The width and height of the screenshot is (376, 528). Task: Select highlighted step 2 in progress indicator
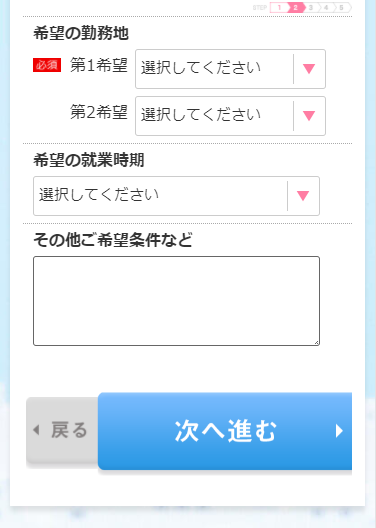click(296, 7)
